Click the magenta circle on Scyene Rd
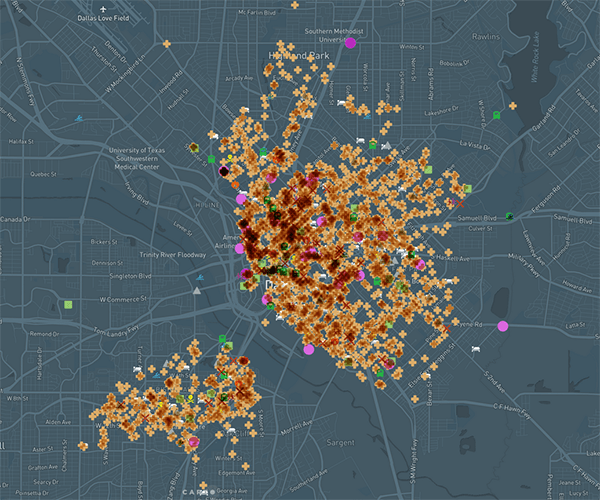Screen dimensions: 600x500 [502, 326]
